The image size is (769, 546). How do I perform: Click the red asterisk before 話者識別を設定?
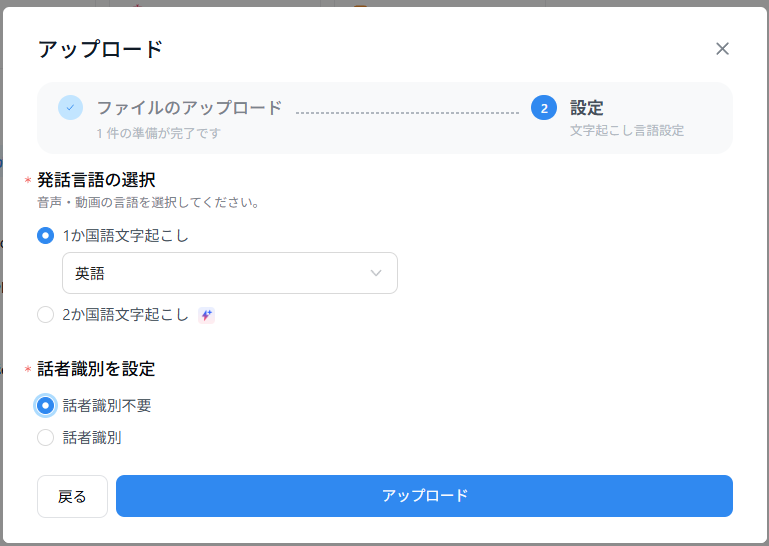click(x=28, y=370)
